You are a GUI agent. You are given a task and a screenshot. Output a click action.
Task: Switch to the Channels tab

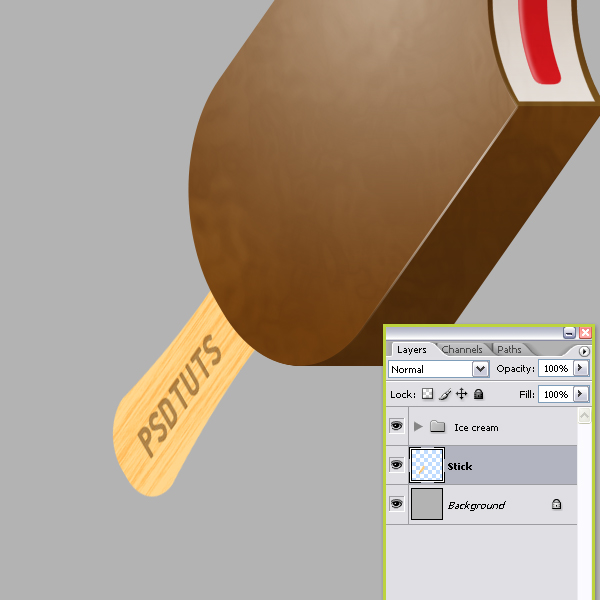pyautogui.click(x=462, y=349)
